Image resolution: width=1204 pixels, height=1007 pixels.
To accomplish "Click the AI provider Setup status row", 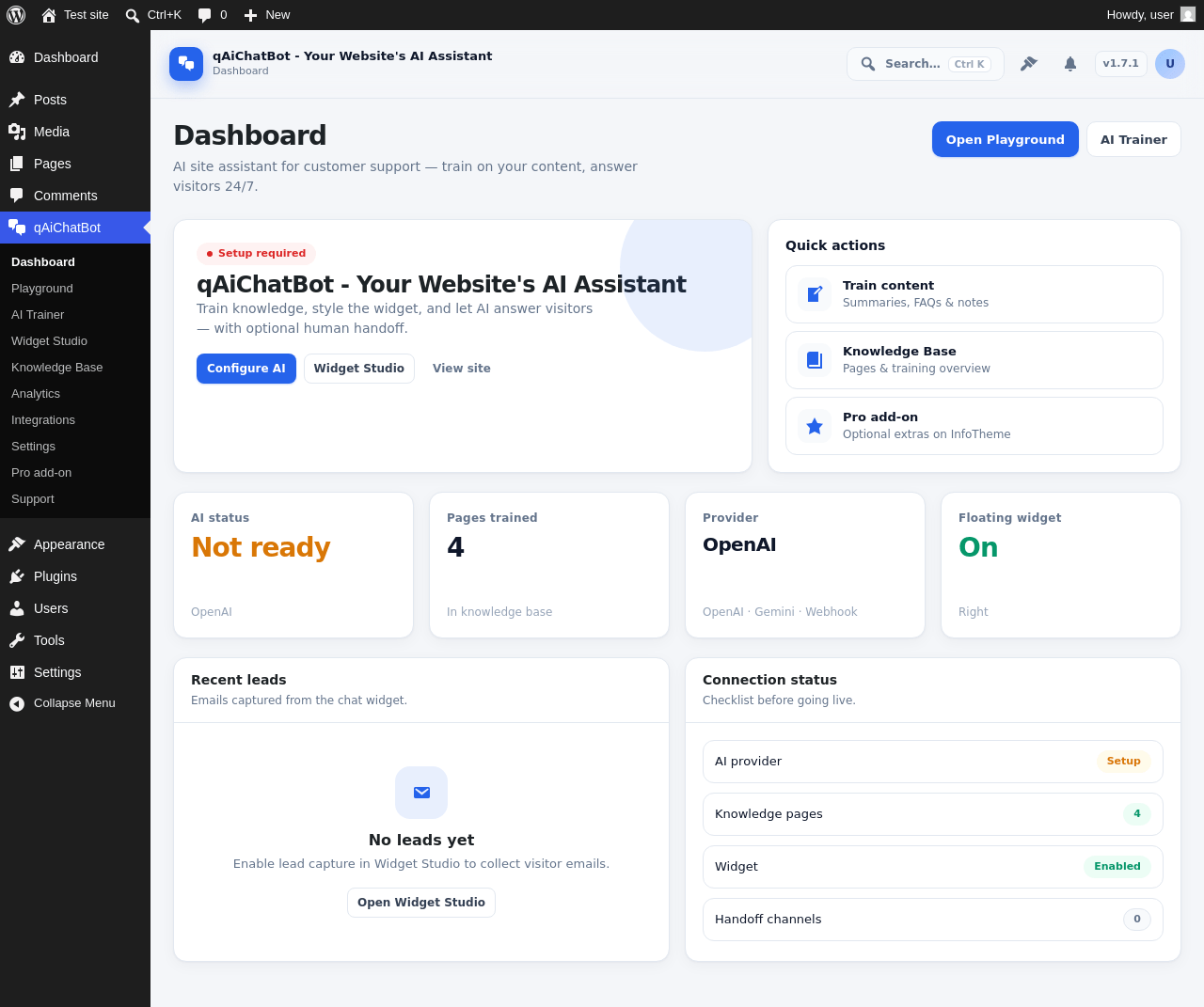I will [933, 762].
